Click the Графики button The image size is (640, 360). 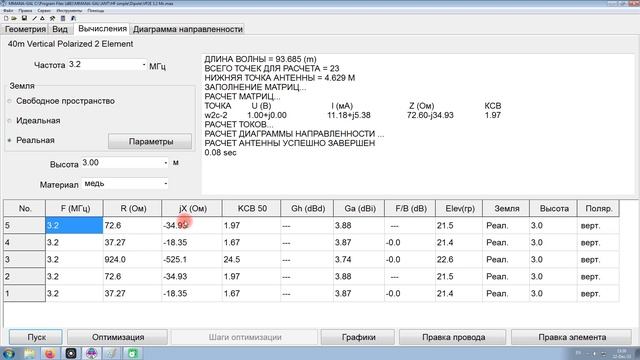(358, 337)
